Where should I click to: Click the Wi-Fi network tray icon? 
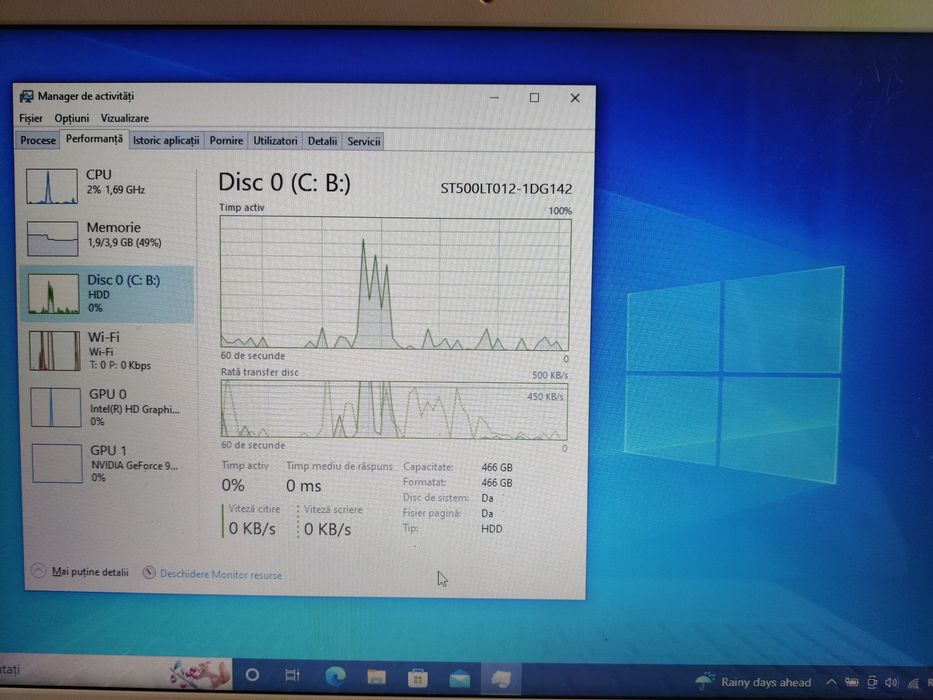pyautogui.click(x=913, y=683)
